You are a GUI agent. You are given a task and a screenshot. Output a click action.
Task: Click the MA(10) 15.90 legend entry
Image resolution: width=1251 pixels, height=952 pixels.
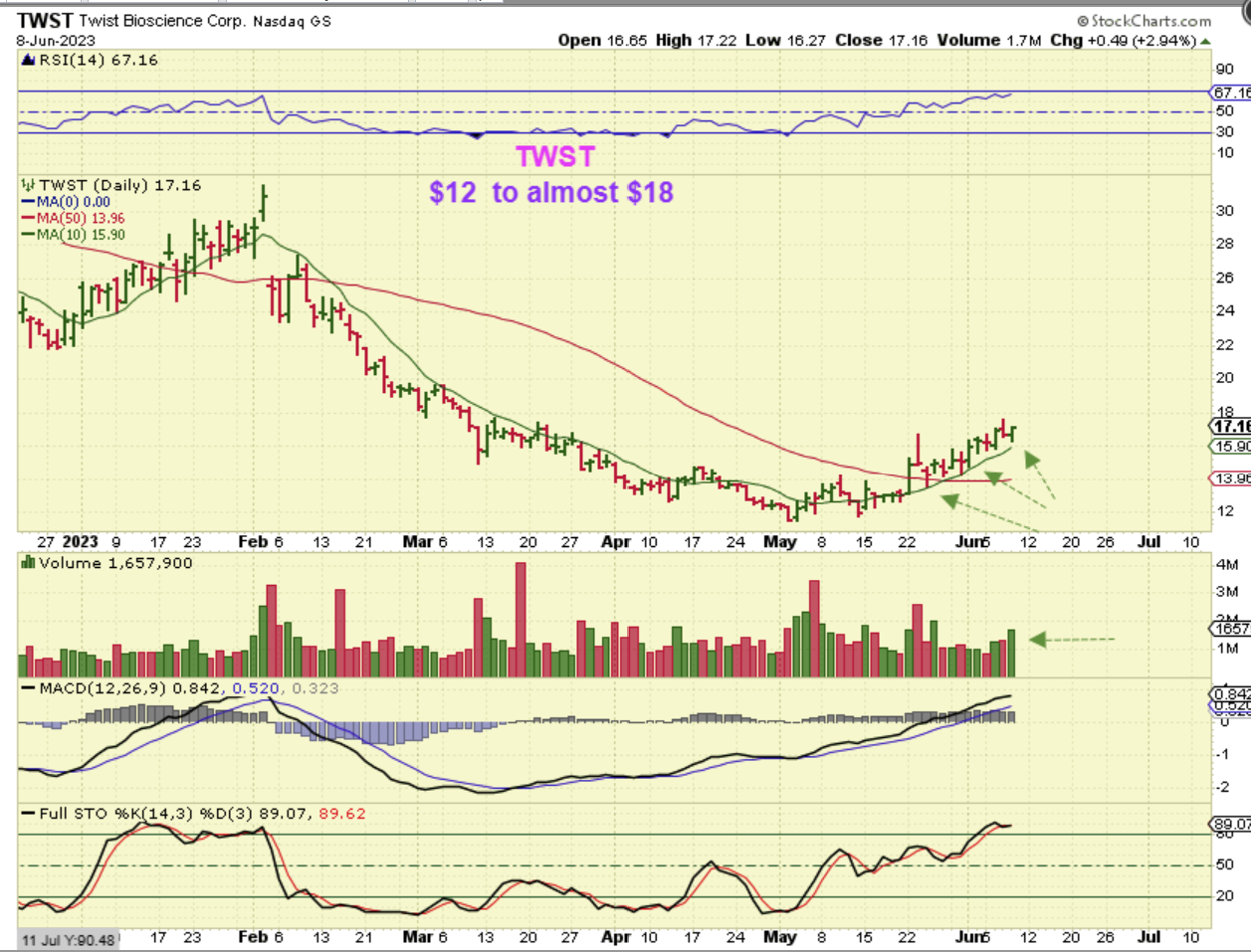coord(74,235)
